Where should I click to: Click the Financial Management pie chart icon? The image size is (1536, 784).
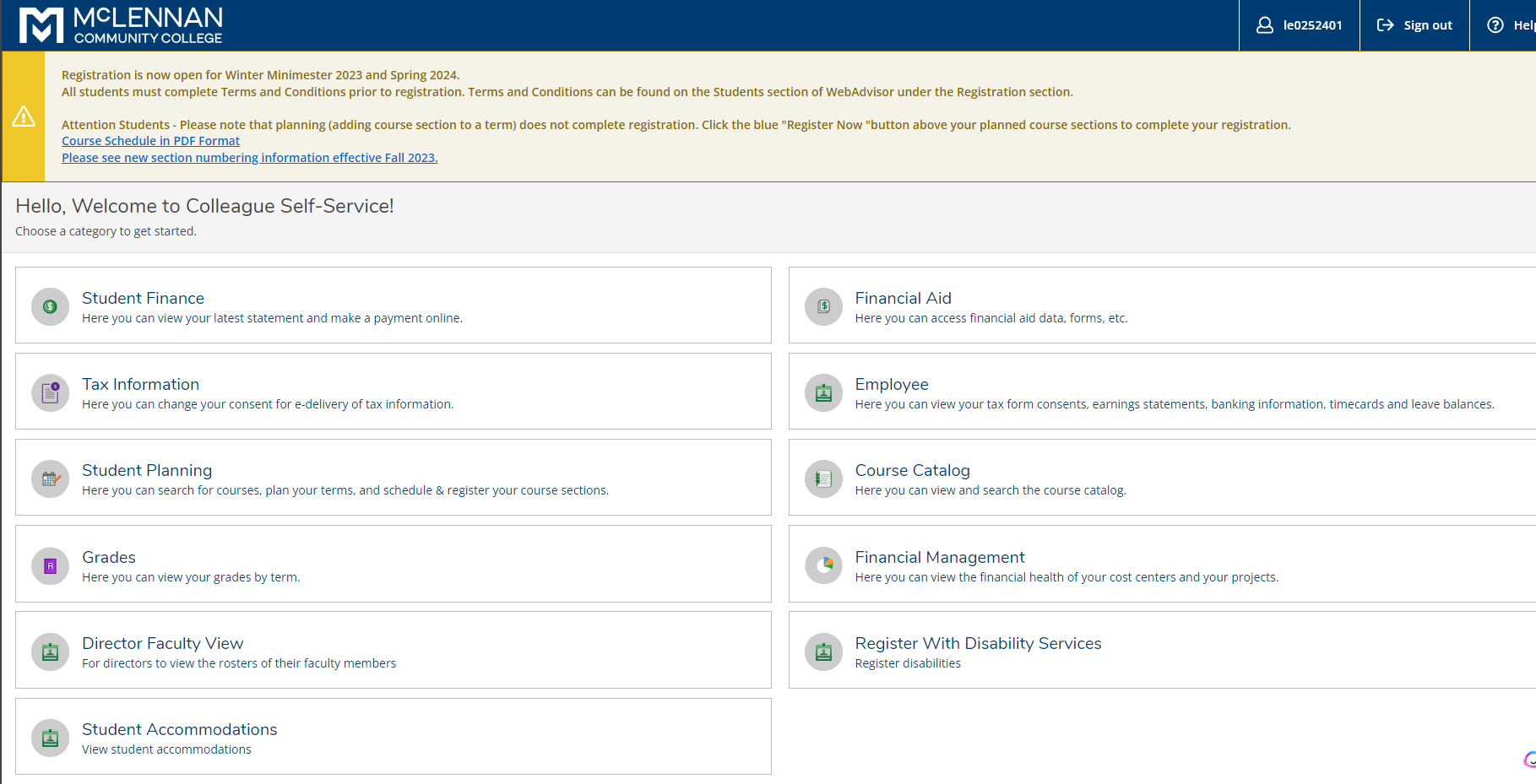click(x=823, y=565)
